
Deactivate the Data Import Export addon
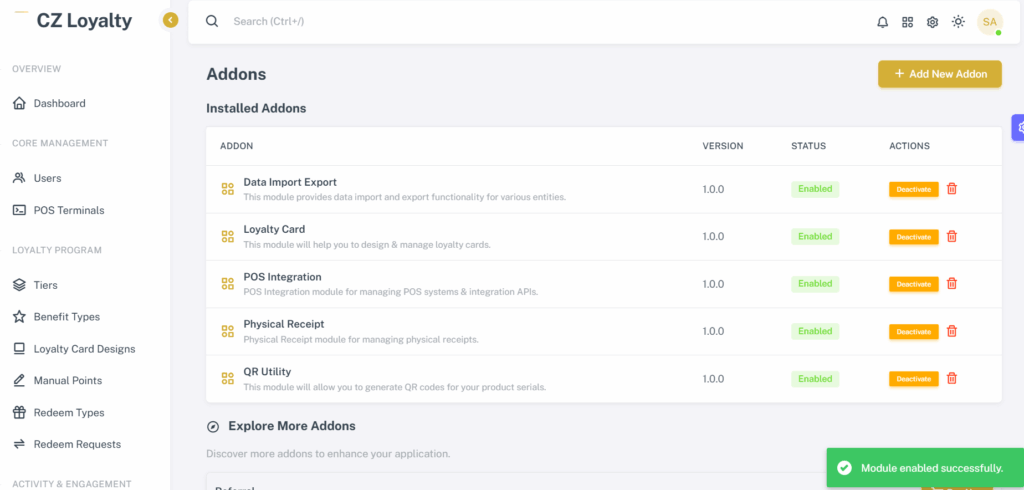[x=914, y=189]
